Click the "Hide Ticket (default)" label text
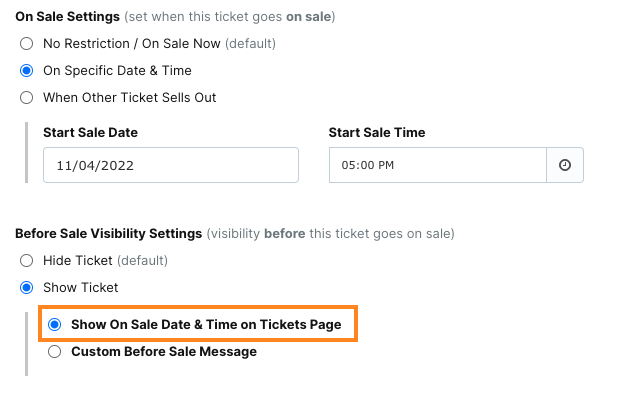This screenshot has width=621, height=393. (105, 261)
